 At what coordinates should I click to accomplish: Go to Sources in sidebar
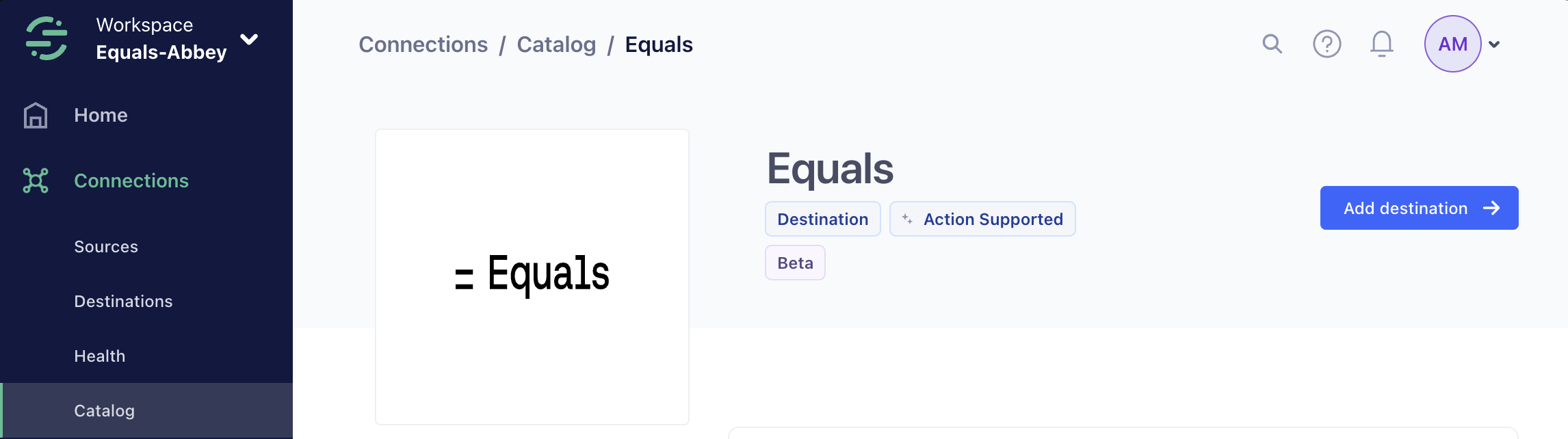click(x=106, y=246)
